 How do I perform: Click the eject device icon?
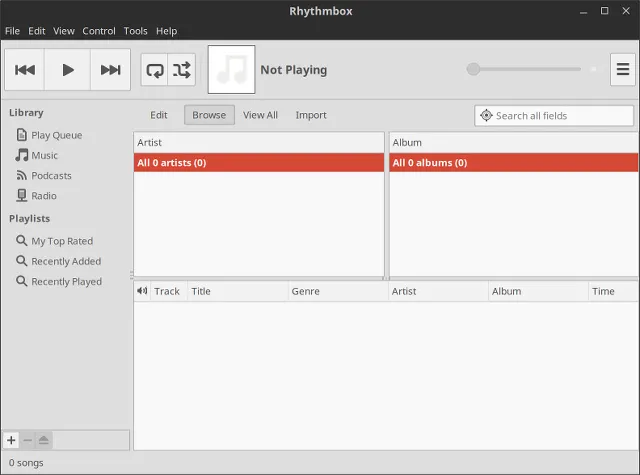43,440
